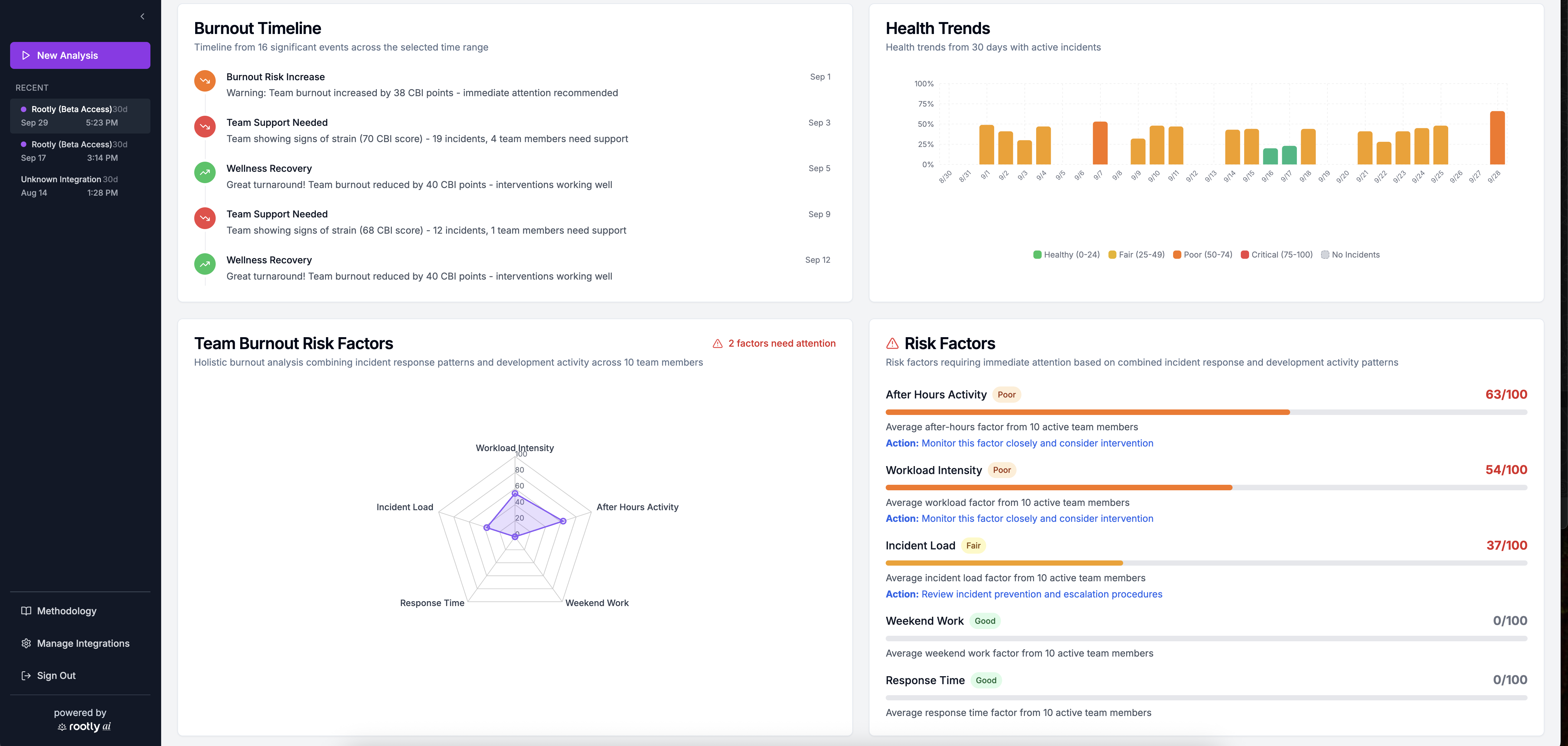1568x746 pixels.
Task: Click the 9/28 bar in Health Trends
Action: pos(1497,138)
